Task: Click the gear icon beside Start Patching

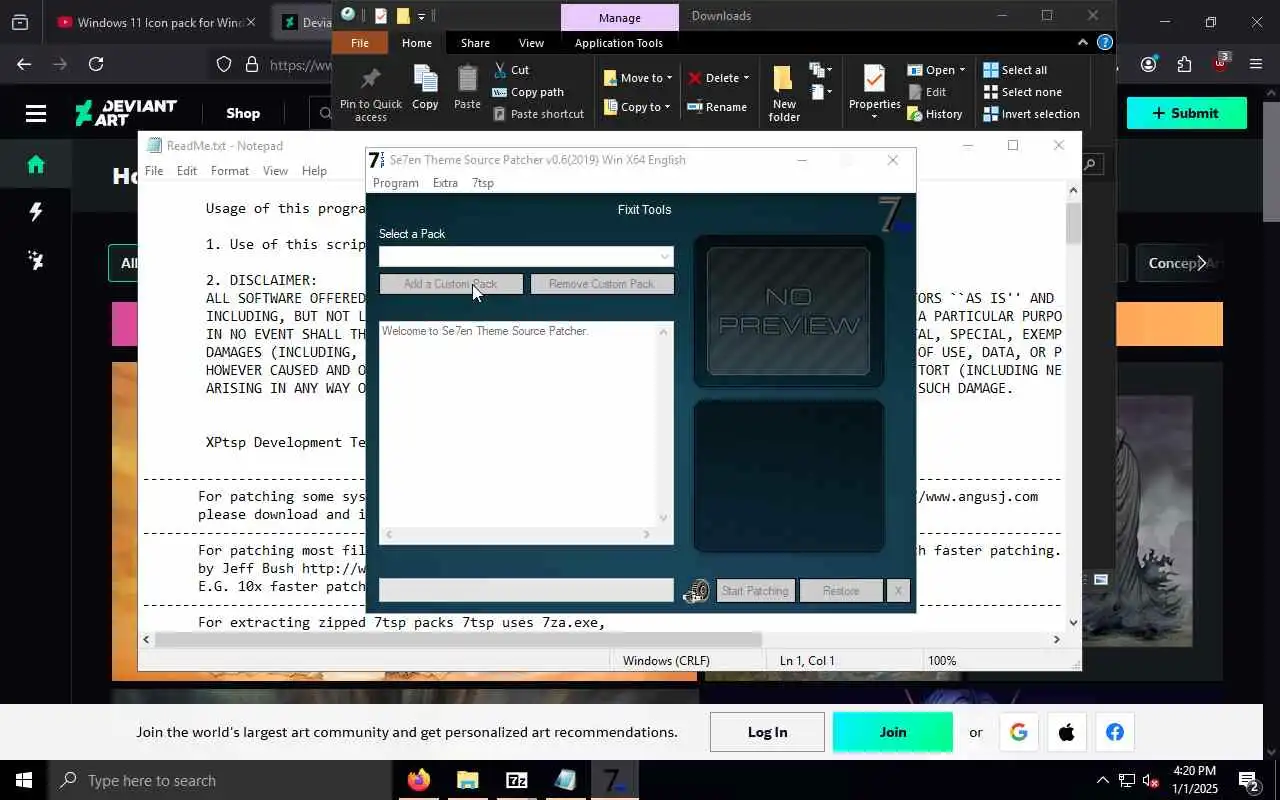Action: [x=696, y=592]
